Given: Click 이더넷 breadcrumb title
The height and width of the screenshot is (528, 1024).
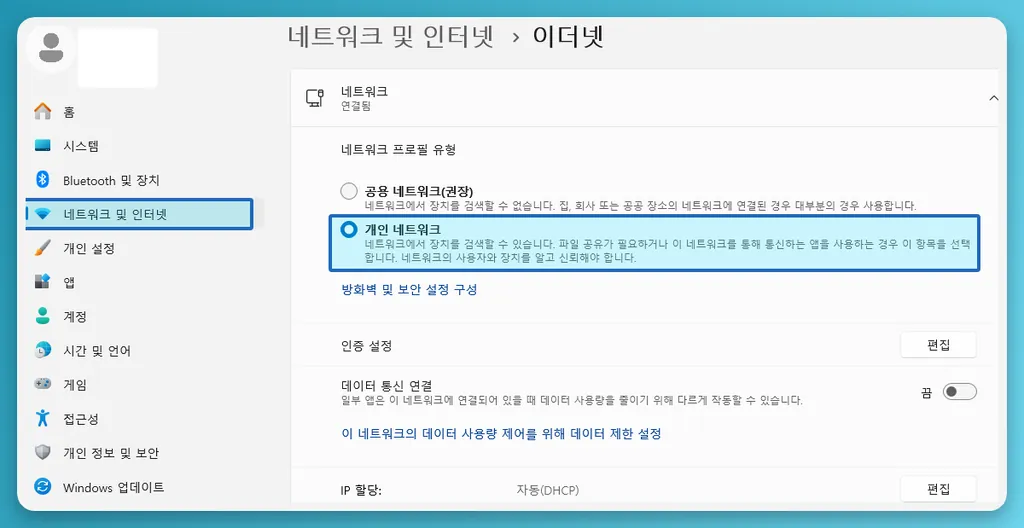Looking at the screenshot, I should point(568,36).
